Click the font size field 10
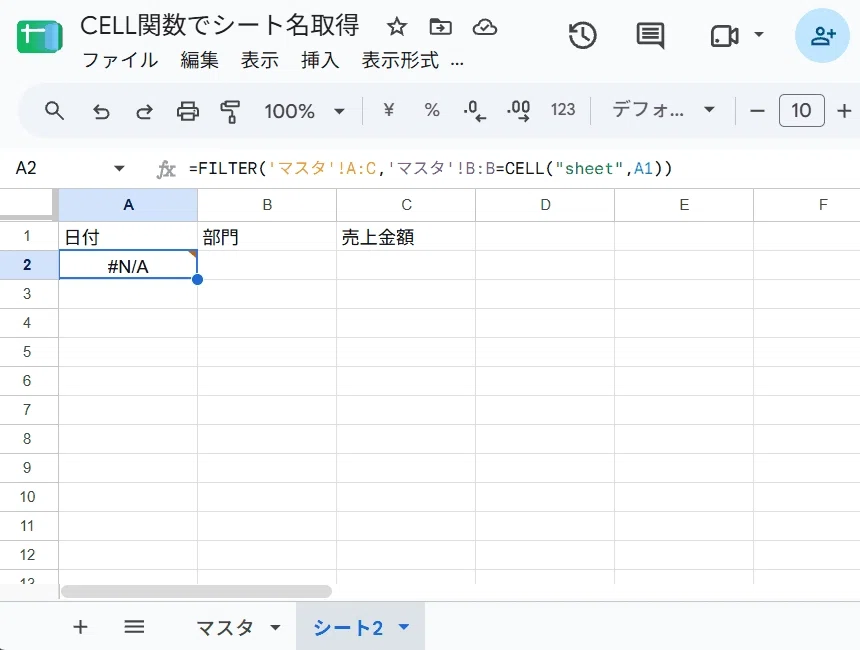The height and width of the screenshot is (650, 860). (801, 111)
